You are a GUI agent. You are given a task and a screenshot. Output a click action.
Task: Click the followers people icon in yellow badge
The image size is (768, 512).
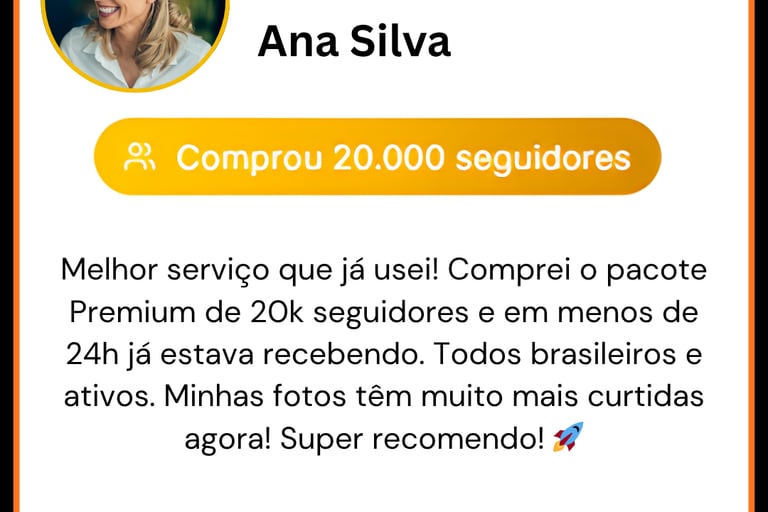(140, 157)
